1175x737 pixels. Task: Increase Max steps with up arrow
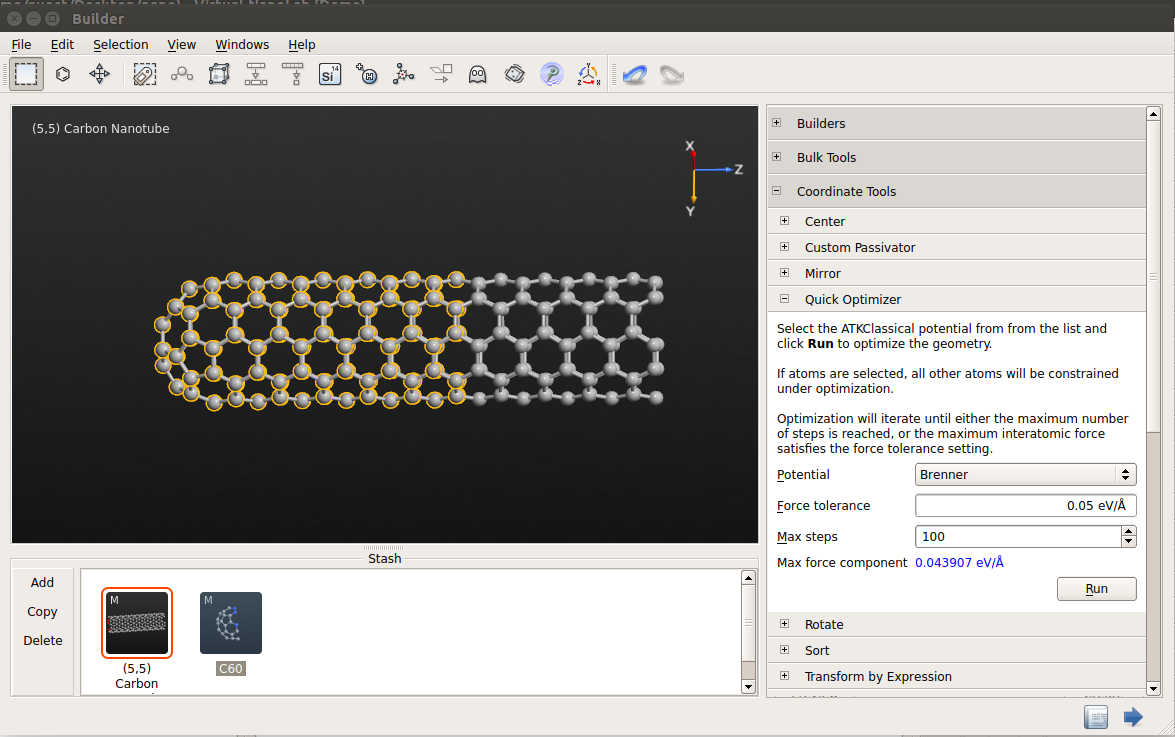(x=1129, y=531)
